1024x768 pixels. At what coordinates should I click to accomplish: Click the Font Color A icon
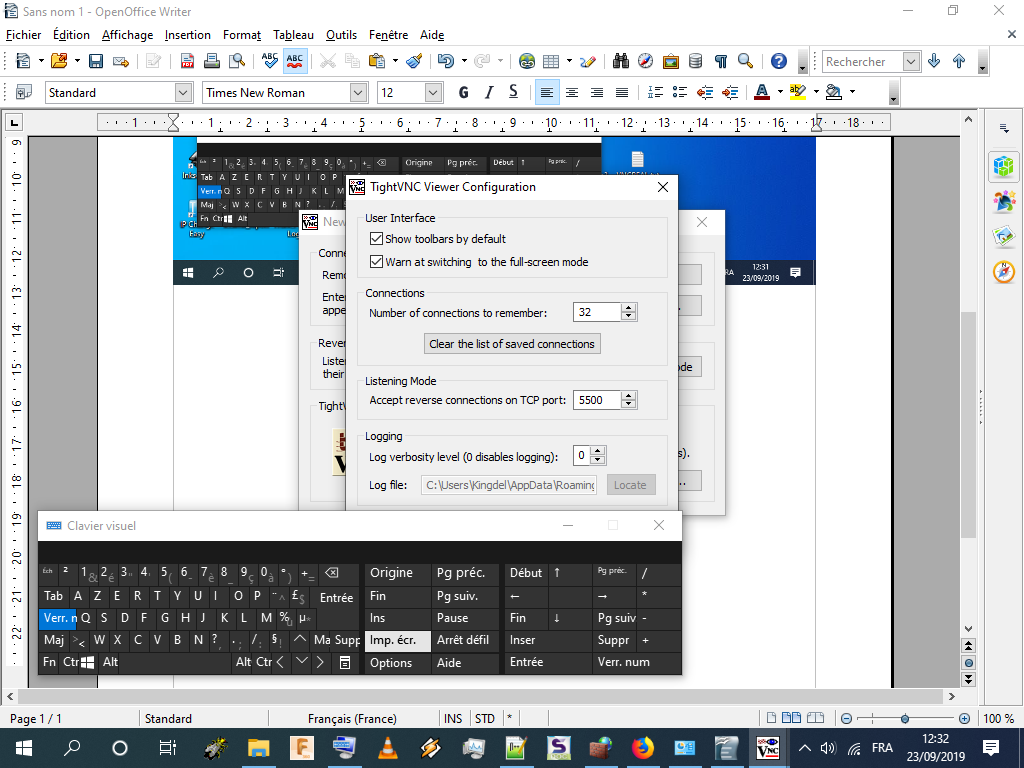[x=761, y=93]
